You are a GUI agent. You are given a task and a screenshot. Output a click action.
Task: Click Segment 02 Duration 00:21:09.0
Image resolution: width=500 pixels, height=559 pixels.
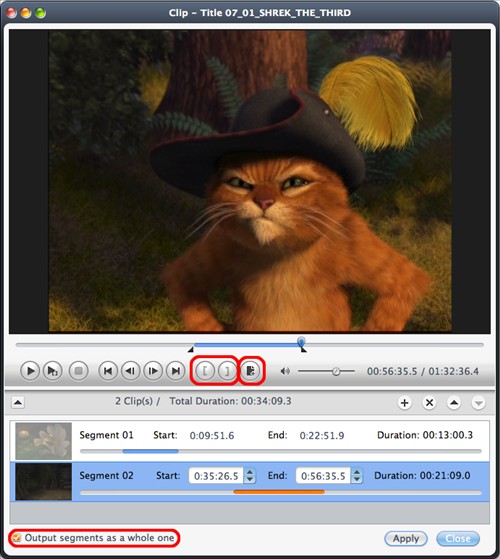coord(422,476)
